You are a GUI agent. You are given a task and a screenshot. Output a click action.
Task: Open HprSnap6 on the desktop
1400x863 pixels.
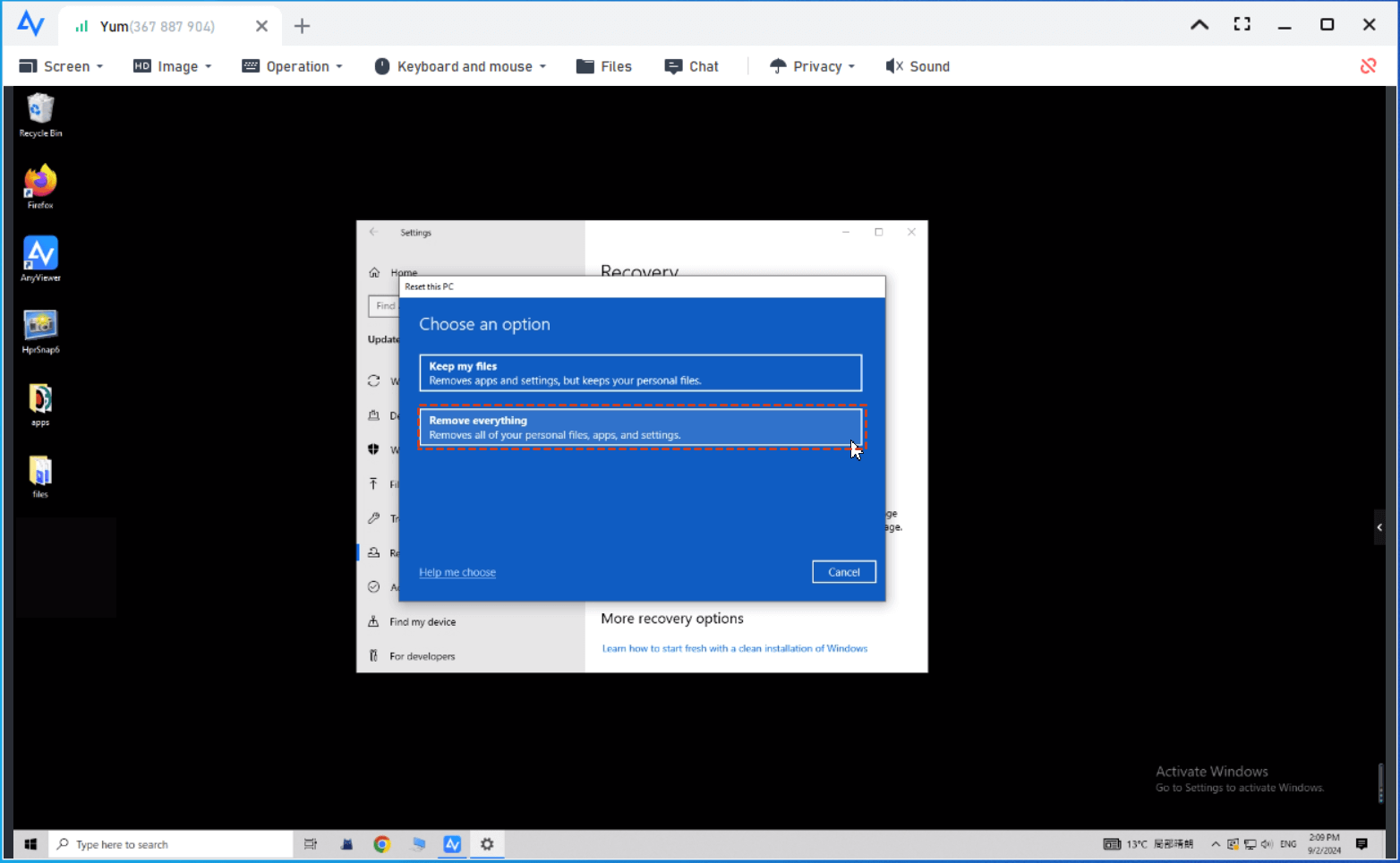pyautogui.click(x=39, y=330)
